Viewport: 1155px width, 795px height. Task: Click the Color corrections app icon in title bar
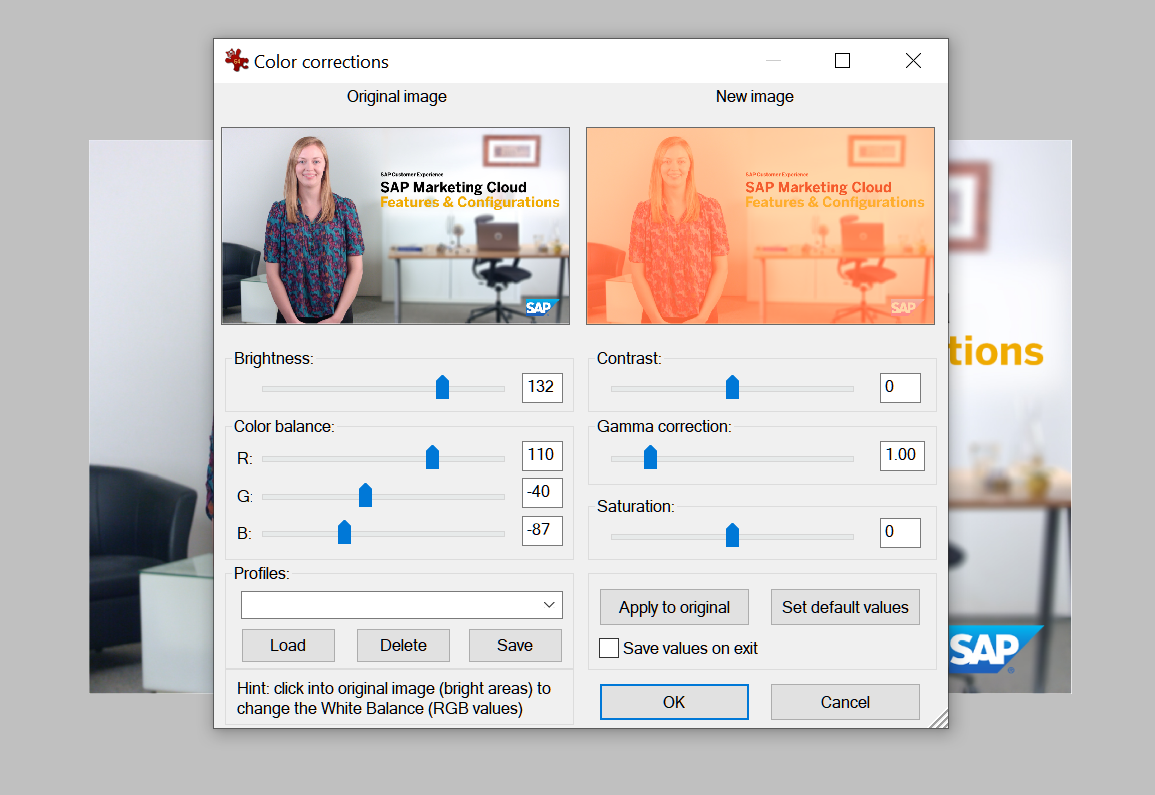pos(236,60)
